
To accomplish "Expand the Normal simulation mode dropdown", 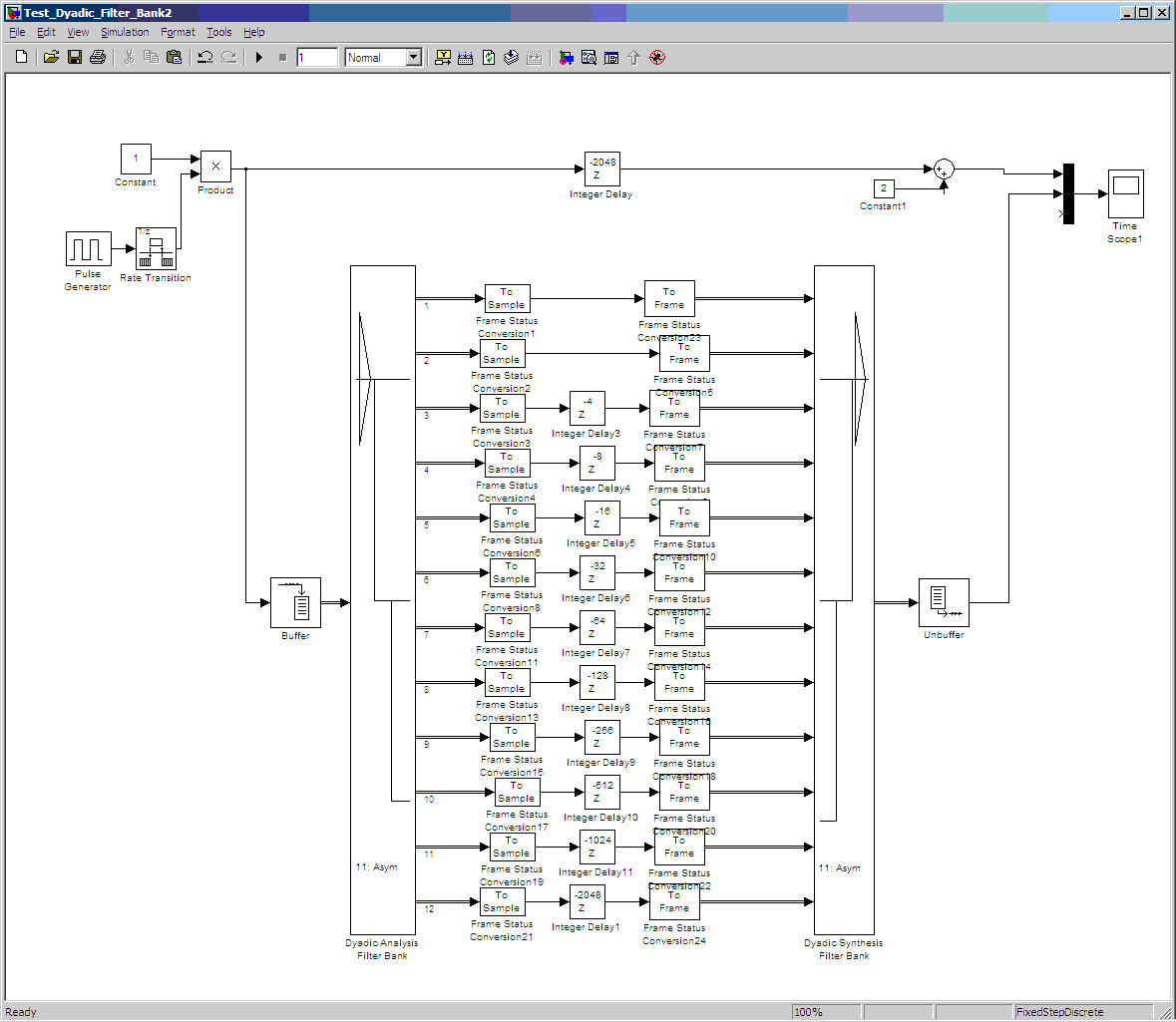I will click(413, 58).
